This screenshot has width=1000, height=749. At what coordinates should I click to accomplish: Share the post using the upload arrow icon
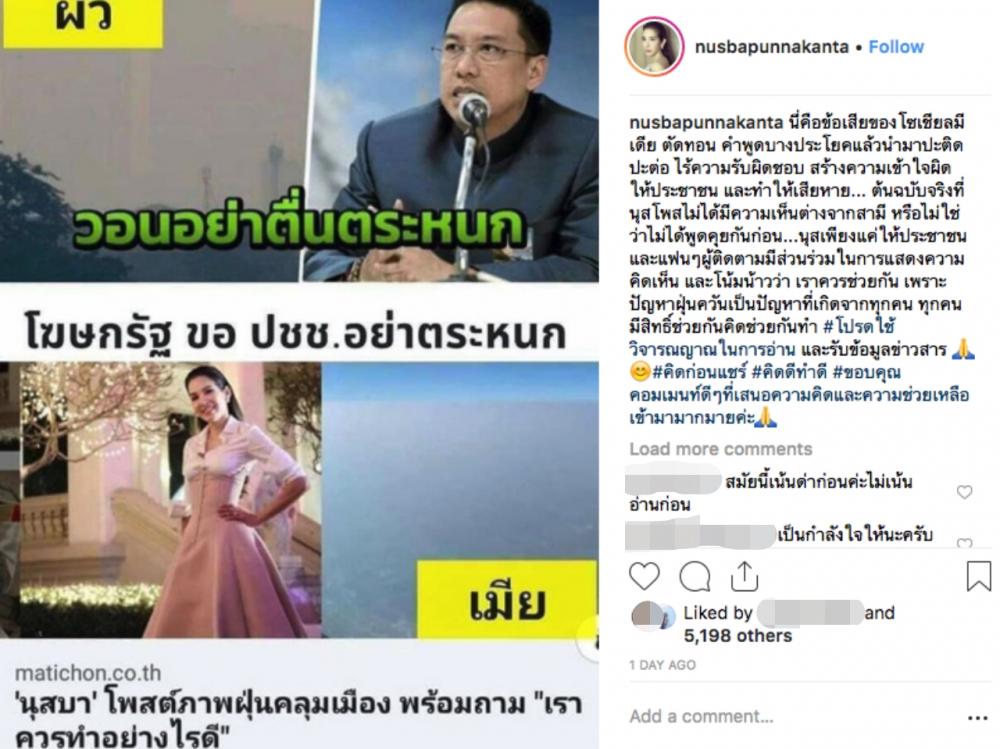(x=744, y=576)
